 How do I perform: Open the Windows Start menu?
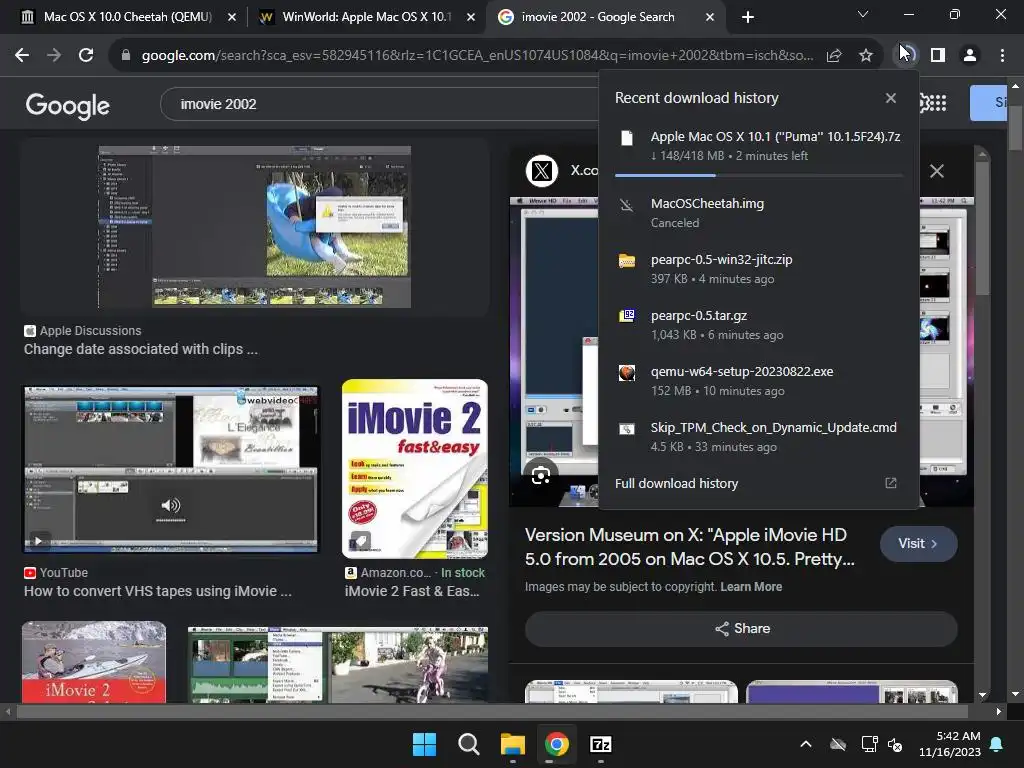coord(424,744)
